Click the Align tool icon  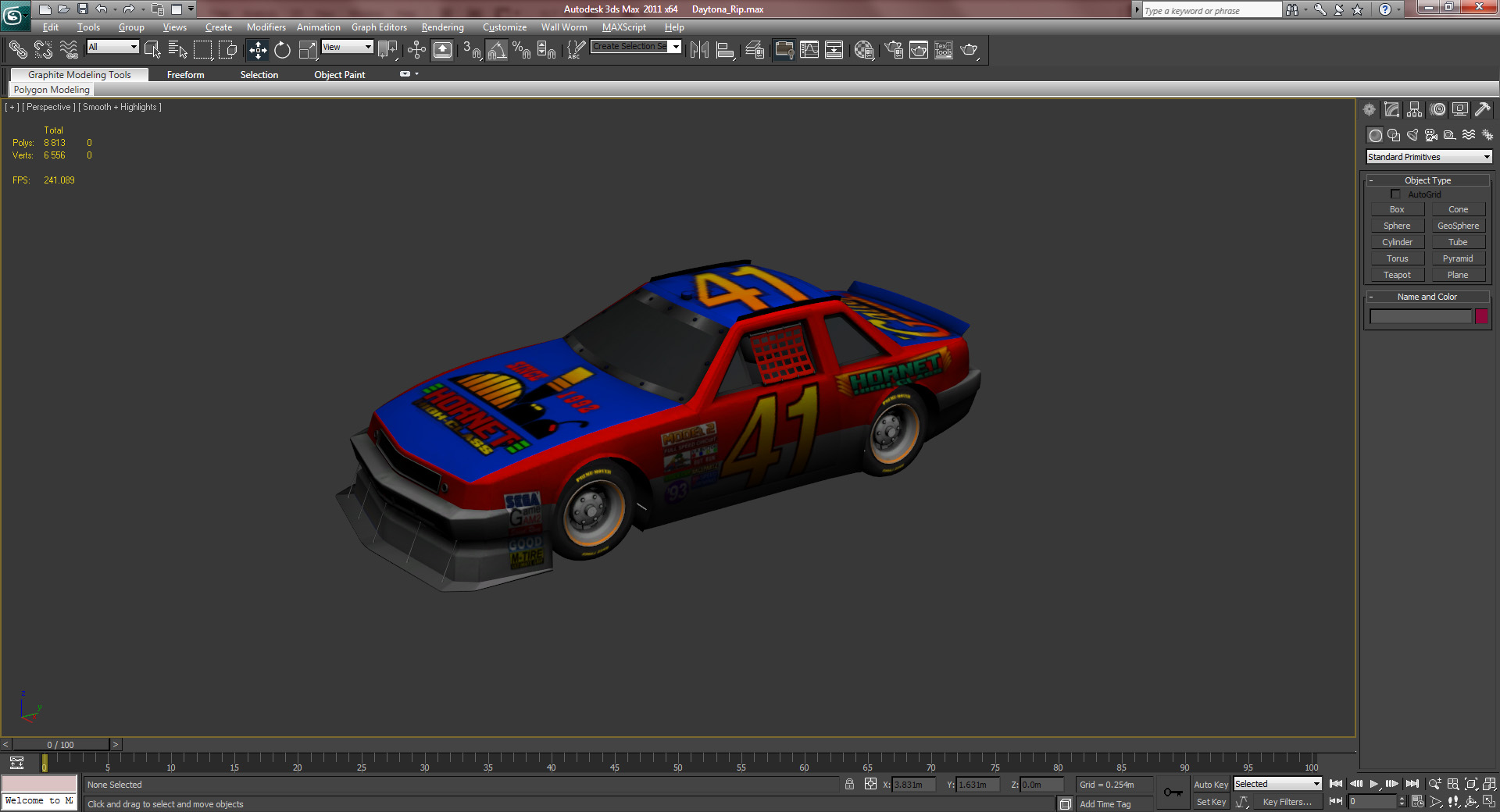click(726, 50)
